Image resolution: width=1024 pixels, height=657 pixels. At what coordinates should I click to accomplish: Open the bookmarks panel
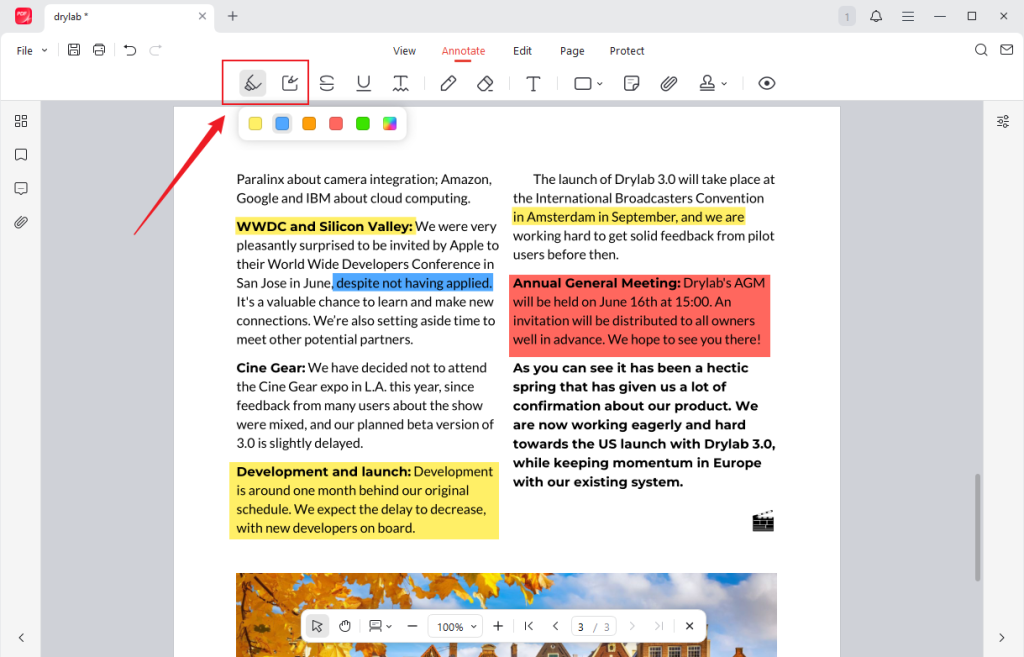pos(21,155)
